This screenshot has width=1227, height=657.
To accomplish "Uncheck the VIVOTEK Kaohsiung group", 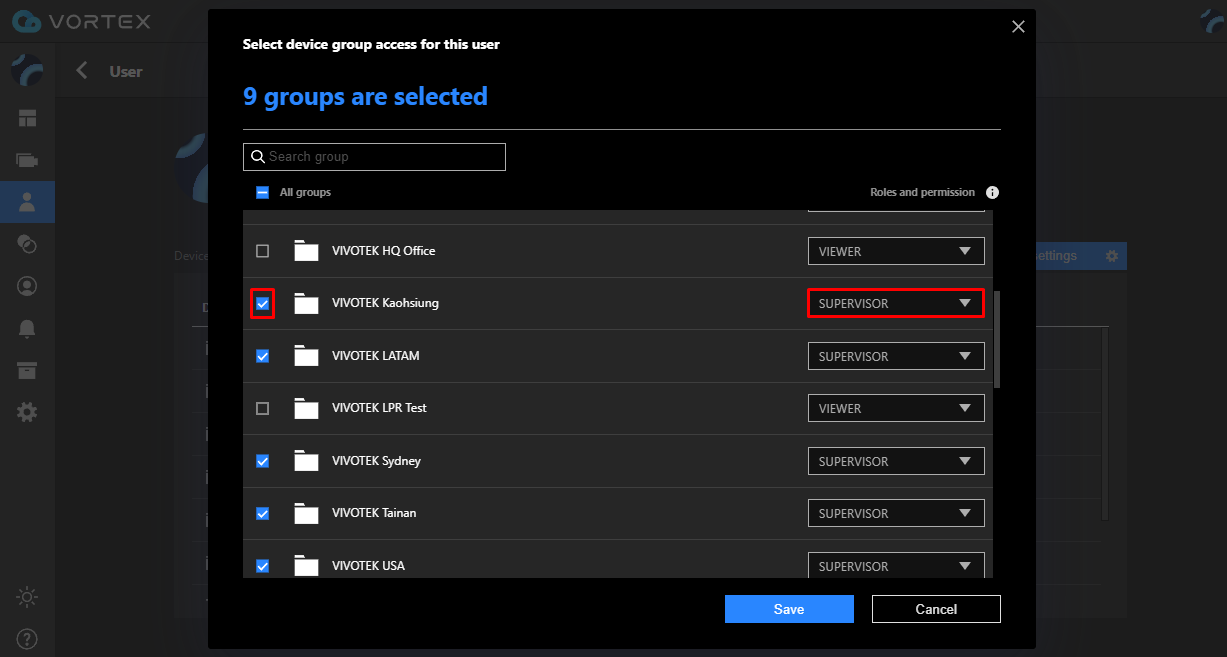I will tap(263, 303).
